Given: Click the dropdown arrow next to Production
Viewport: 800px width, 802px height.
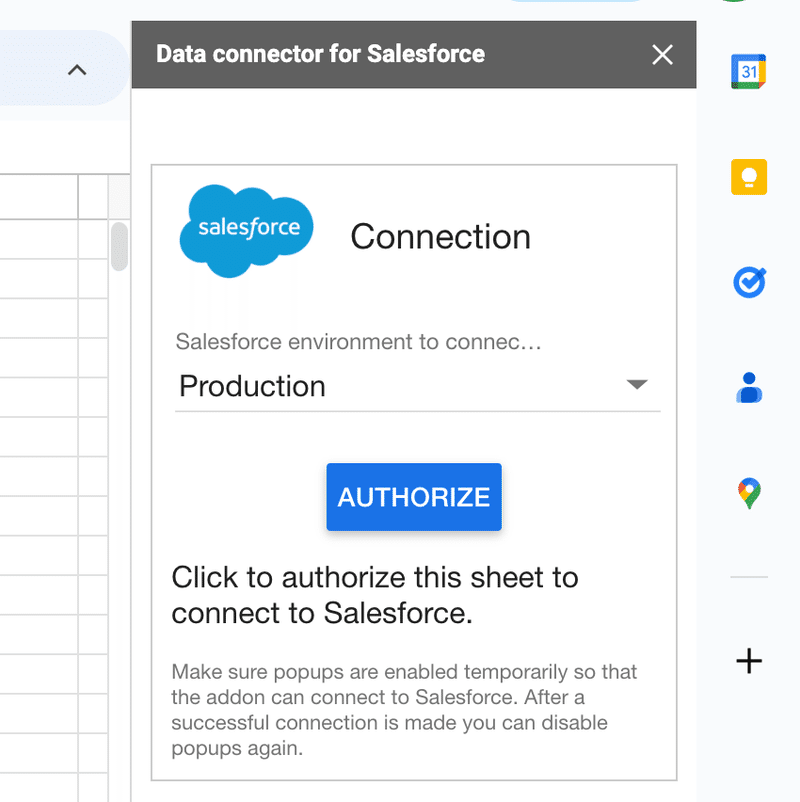Looking at the screenshot, I should [637, 384].
